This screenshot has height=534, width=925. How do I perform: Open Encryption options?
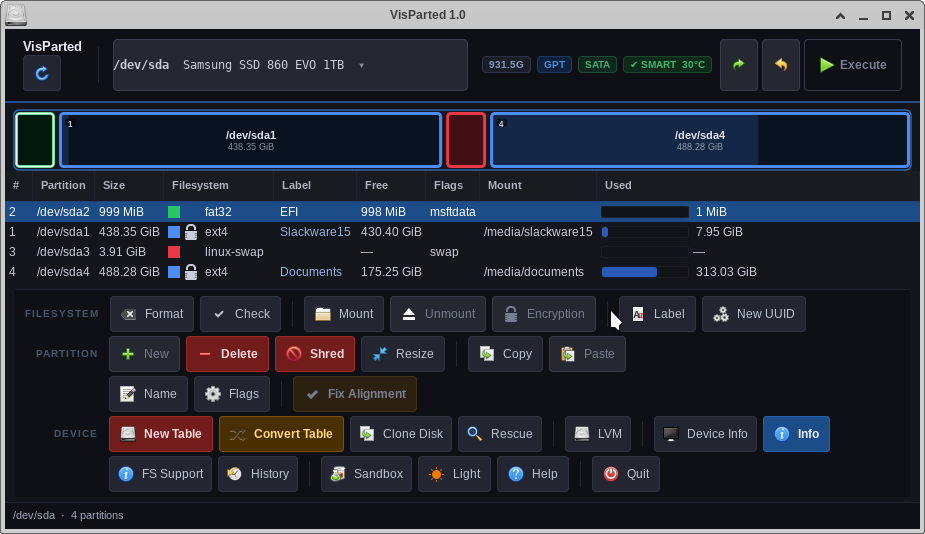(544, 314)
